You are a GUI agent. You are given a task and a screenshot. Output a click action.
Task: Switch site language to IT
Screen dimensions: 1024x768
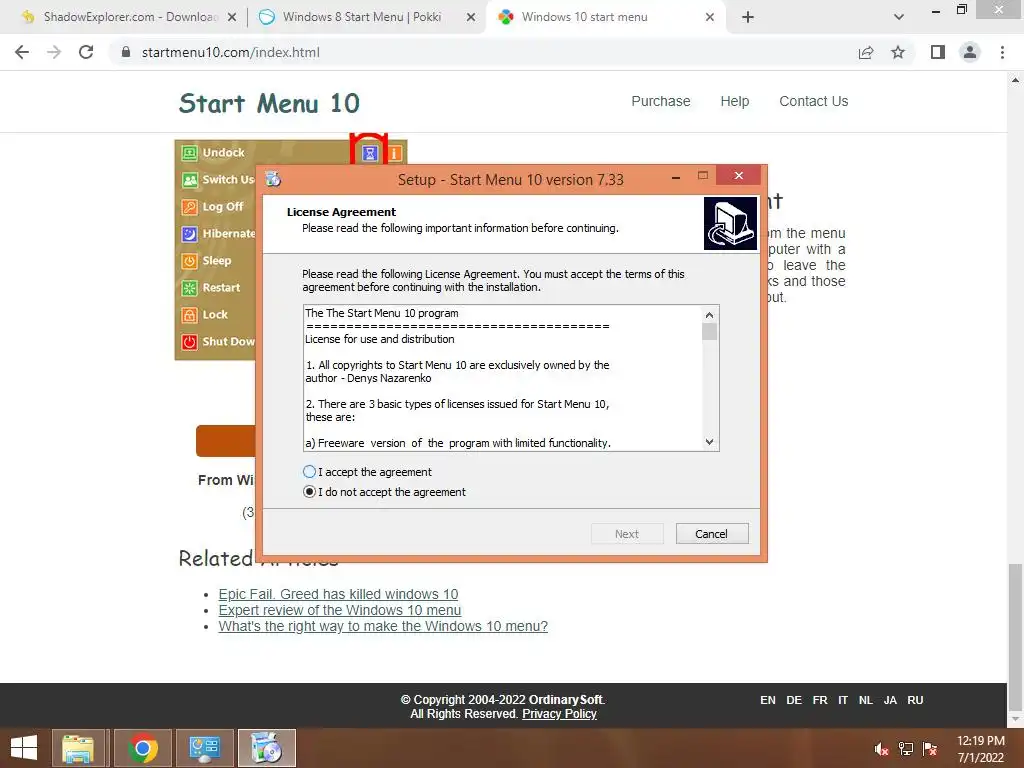tap(843, 700)
